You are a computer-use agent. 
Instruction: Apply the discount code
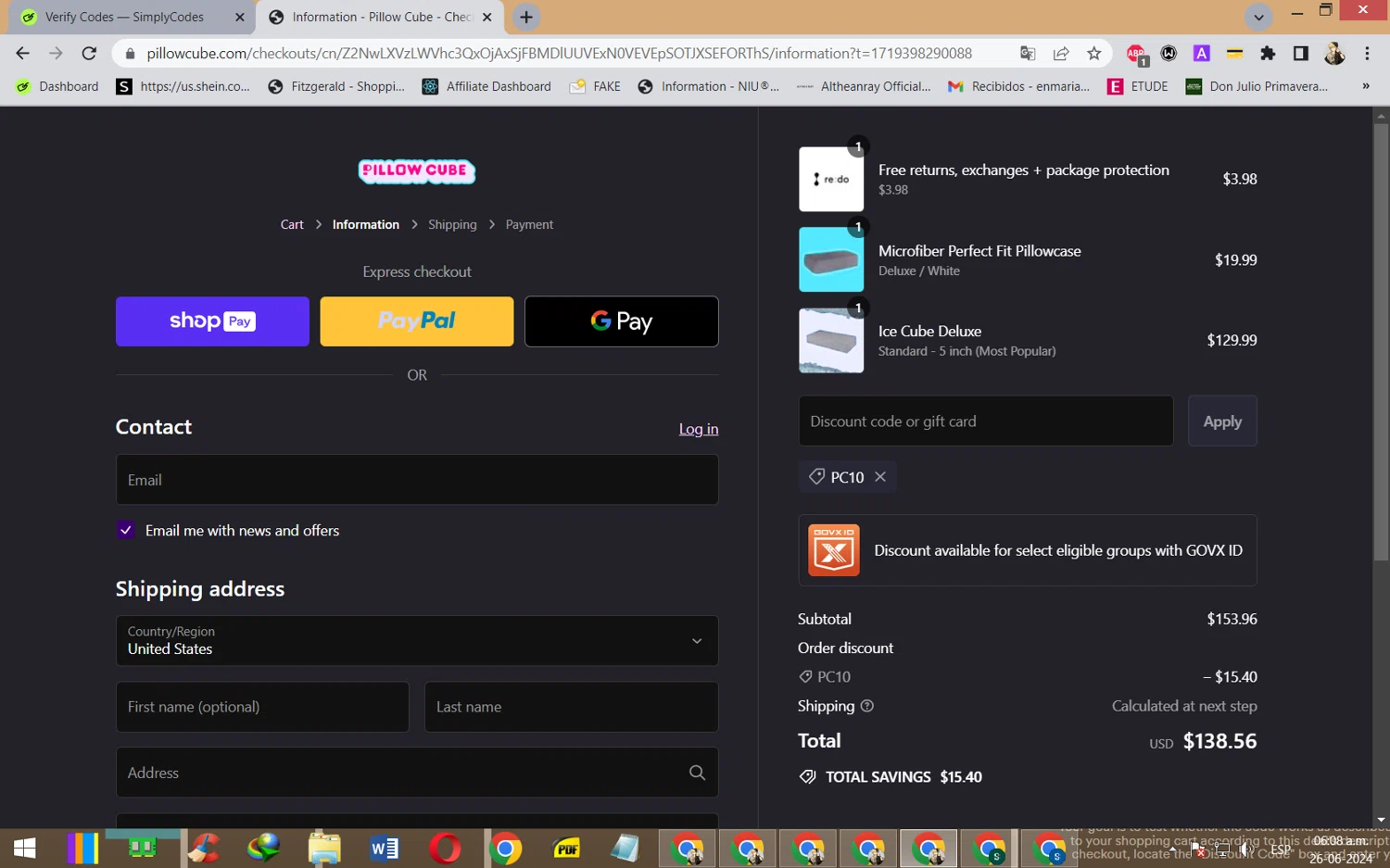[x=1222, y=421]
